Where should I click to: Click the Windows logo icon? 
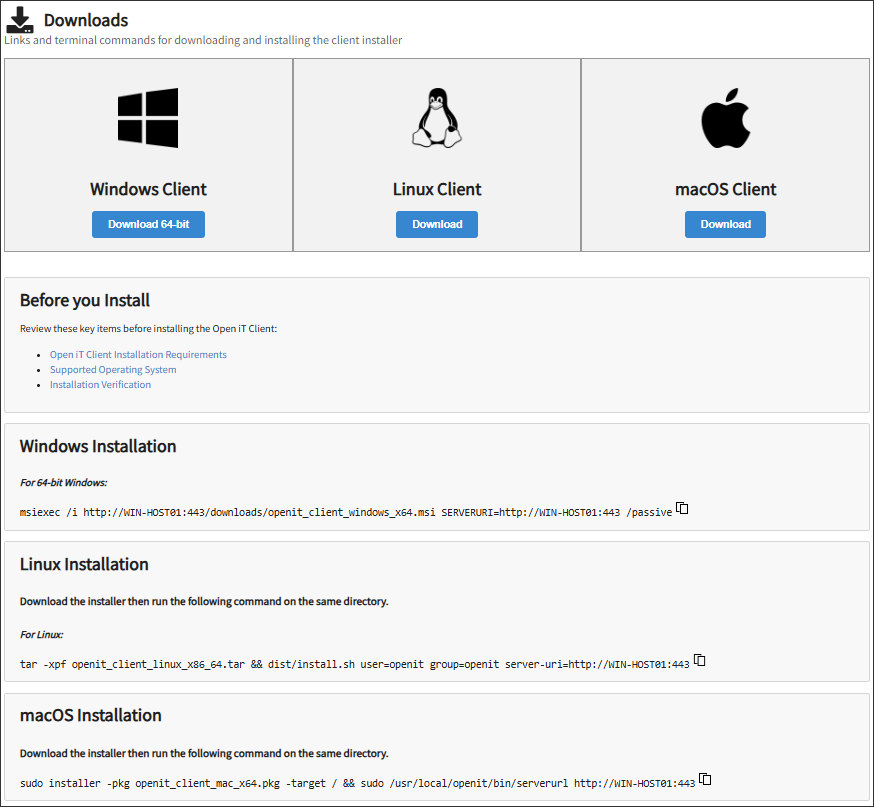148,117
